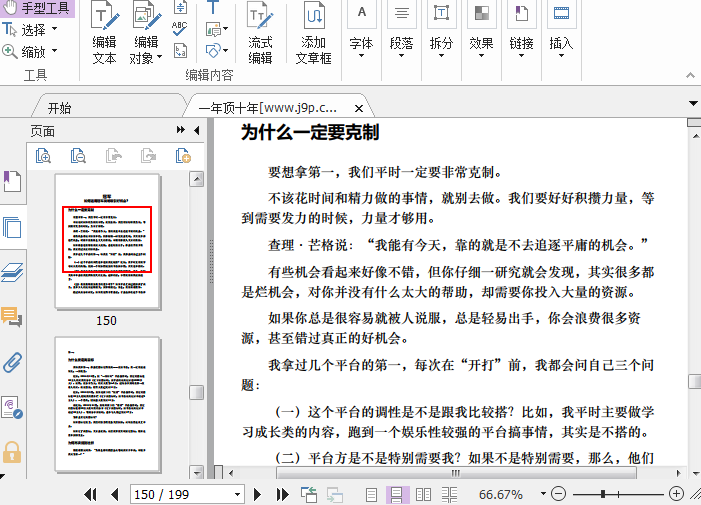The image size is (701, 505).
Task: Expand the Paragraph (段落) dropdown
Action: coord(401,45)
